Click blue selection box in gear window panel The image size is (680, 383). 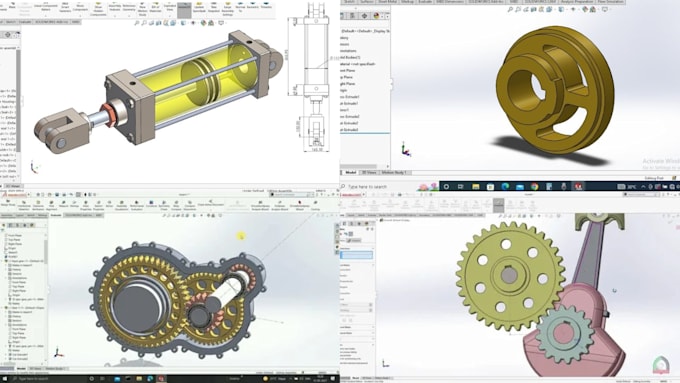(x=356, y=255)
